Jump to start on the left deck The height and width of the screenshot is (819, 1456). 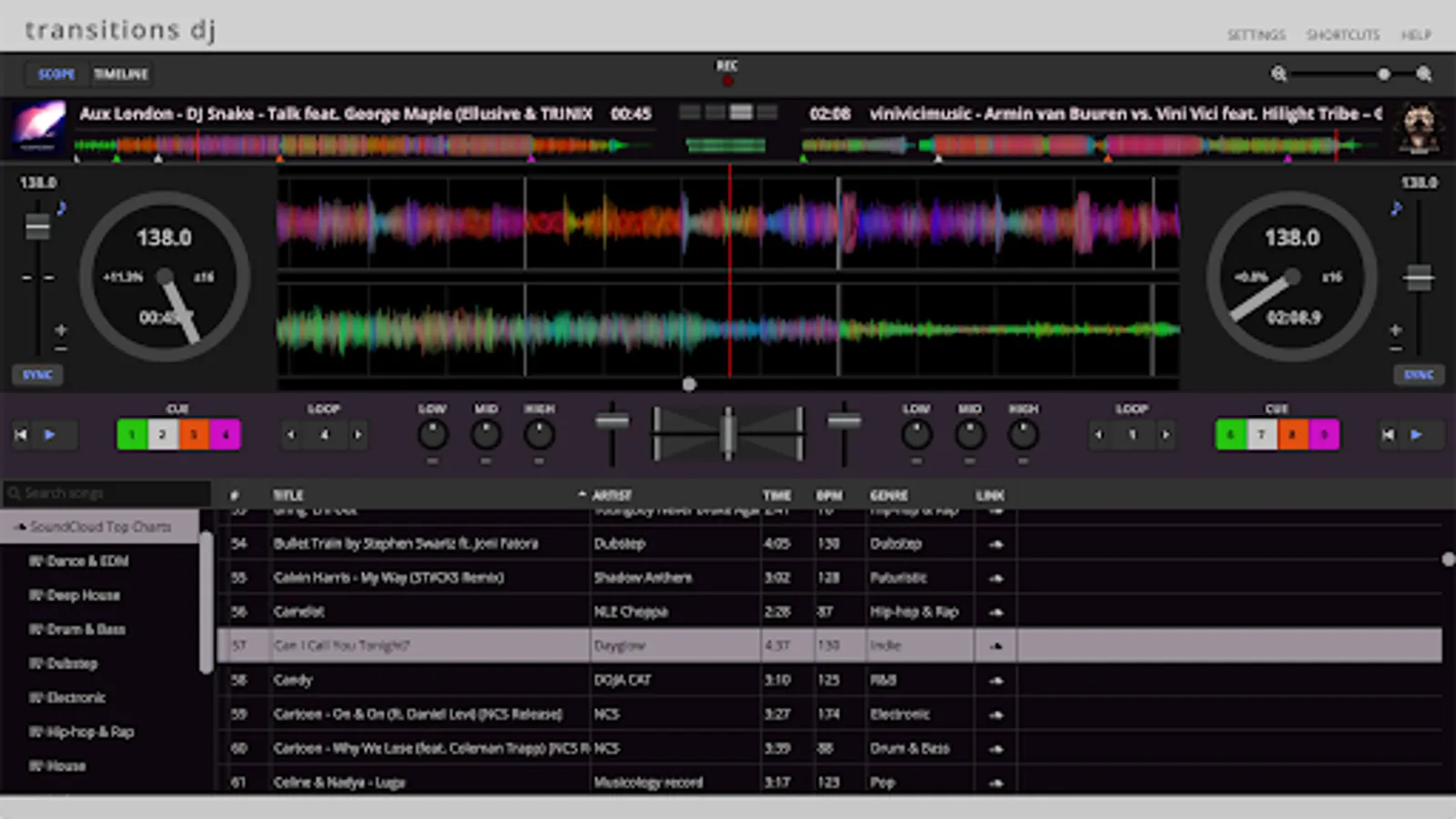tap(21, 435)
